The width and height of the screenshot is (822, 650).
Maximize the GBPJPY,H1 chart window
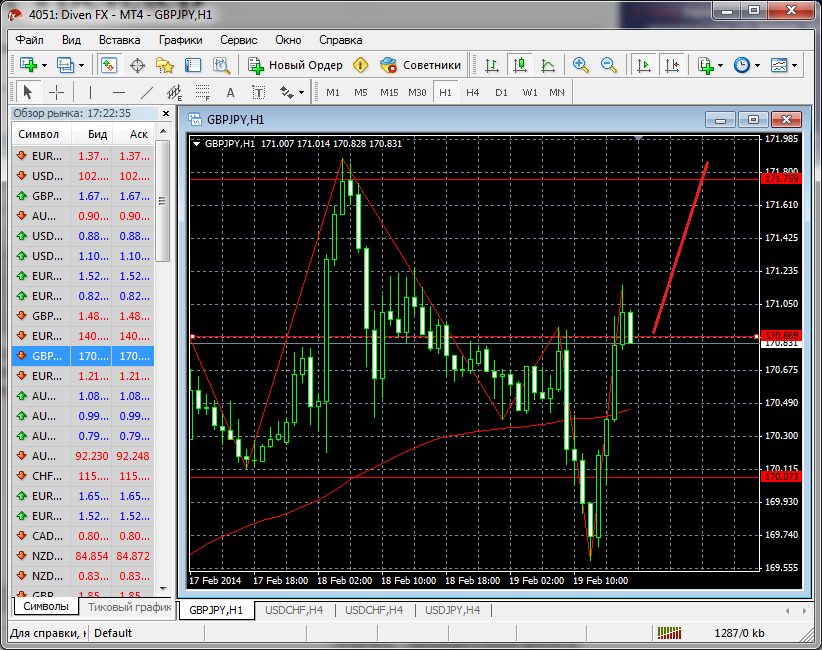tap(753, 120)
